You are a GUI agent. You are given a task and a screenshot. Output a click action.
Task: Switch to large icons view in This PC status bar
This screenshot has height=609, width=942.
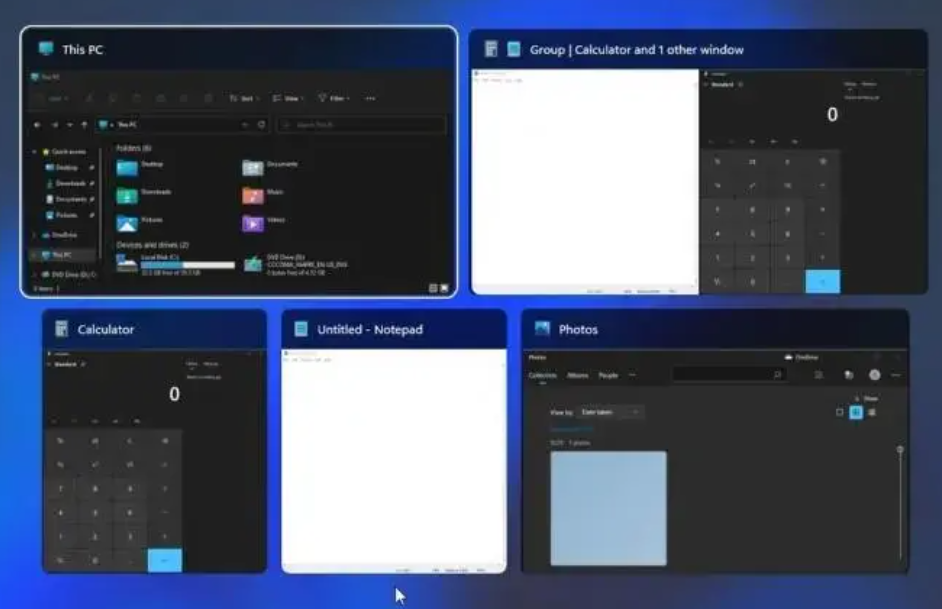pos(444,288)
